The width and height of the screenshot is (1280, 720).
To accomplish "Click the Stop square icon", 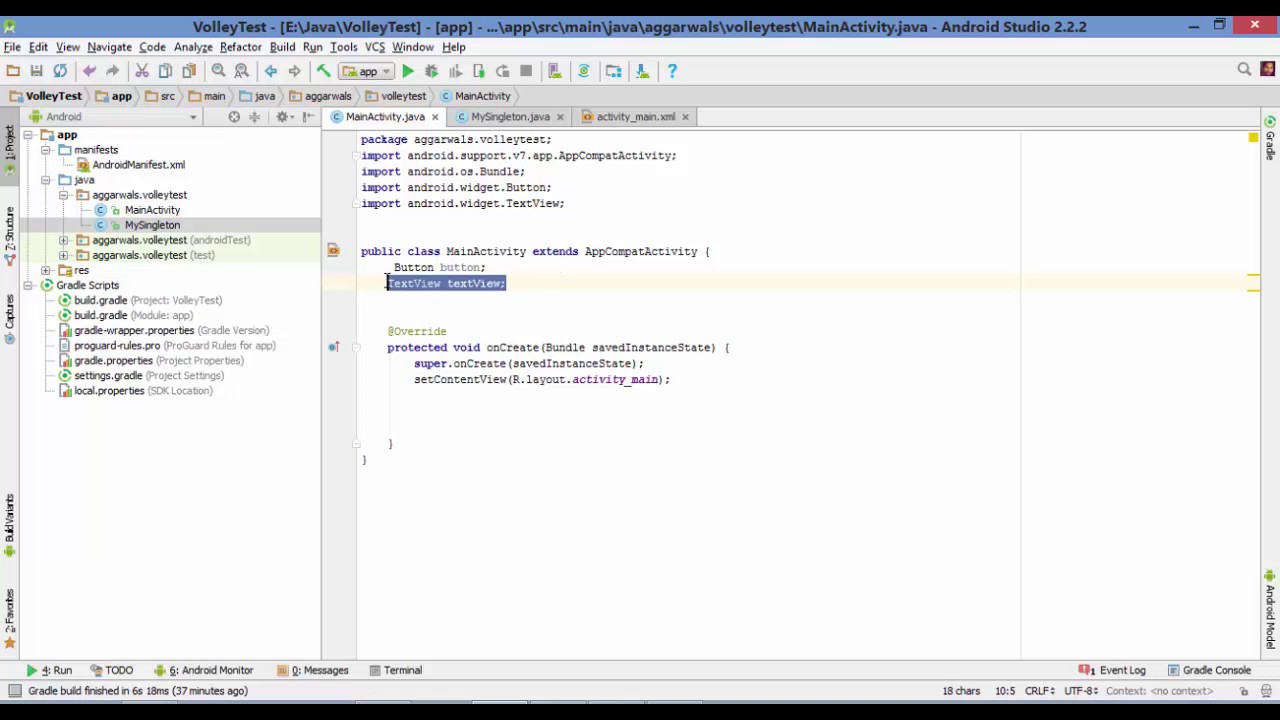I will (x=526, y=71).
